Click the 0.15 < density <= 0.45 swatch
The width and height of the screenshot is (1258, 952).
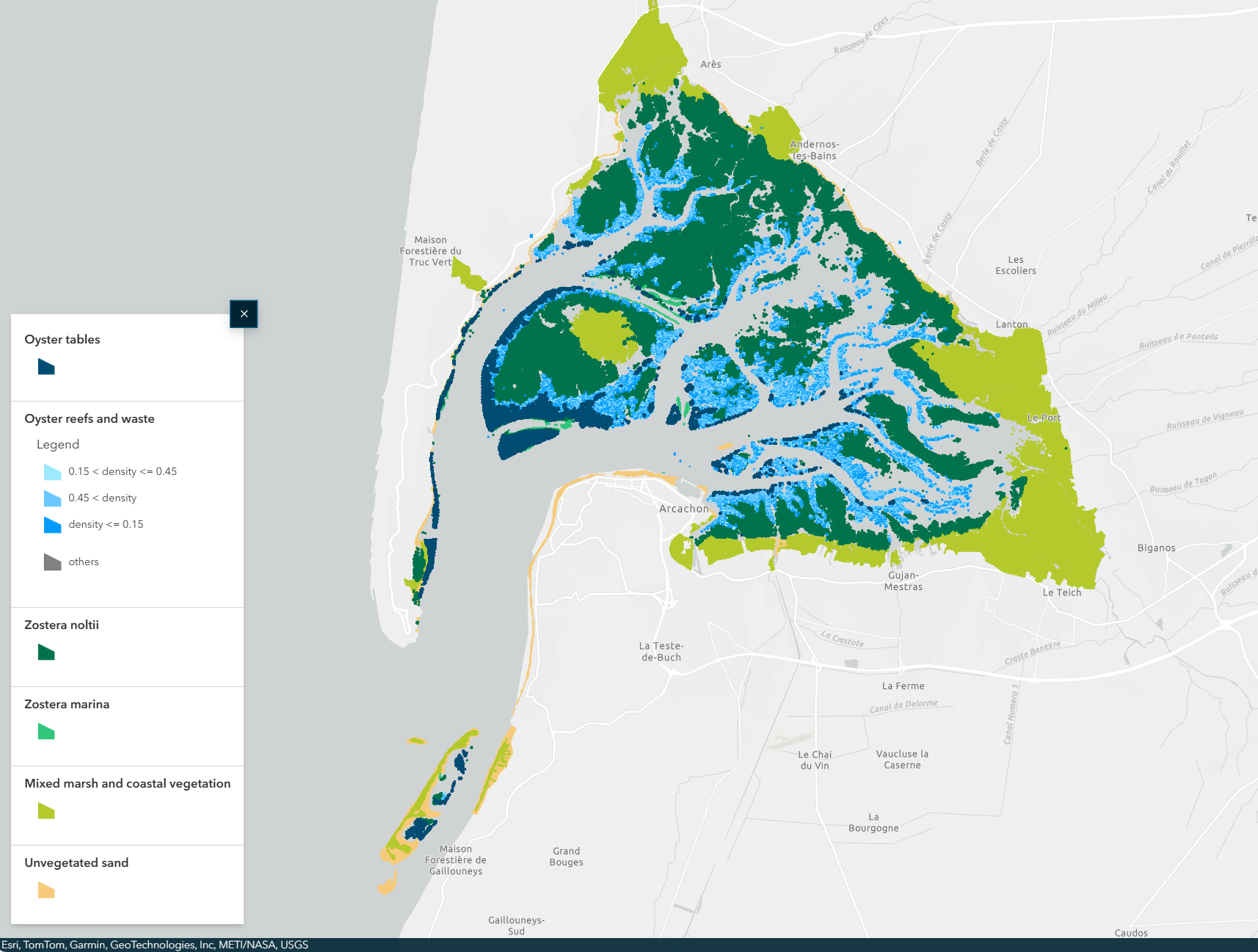[52, 471]
